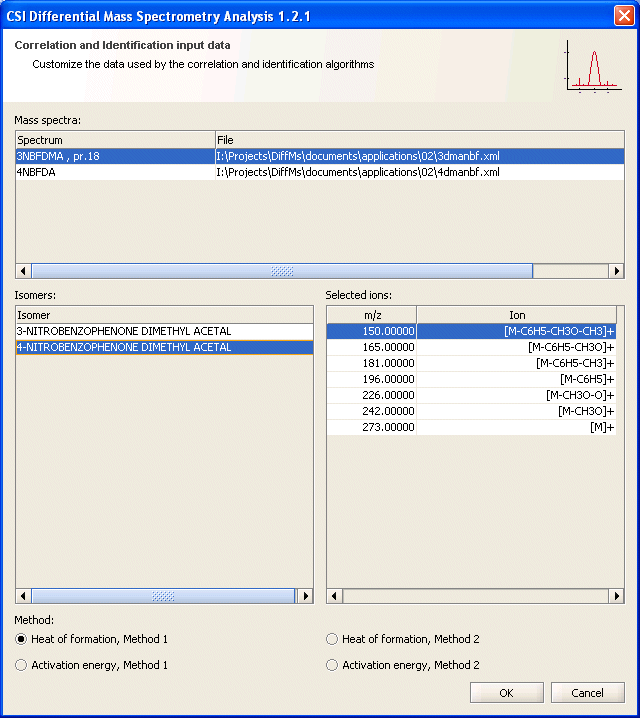Select Heat of formation, Method 1
Viewport: 640px width, 718px height.
coord(22,639)
